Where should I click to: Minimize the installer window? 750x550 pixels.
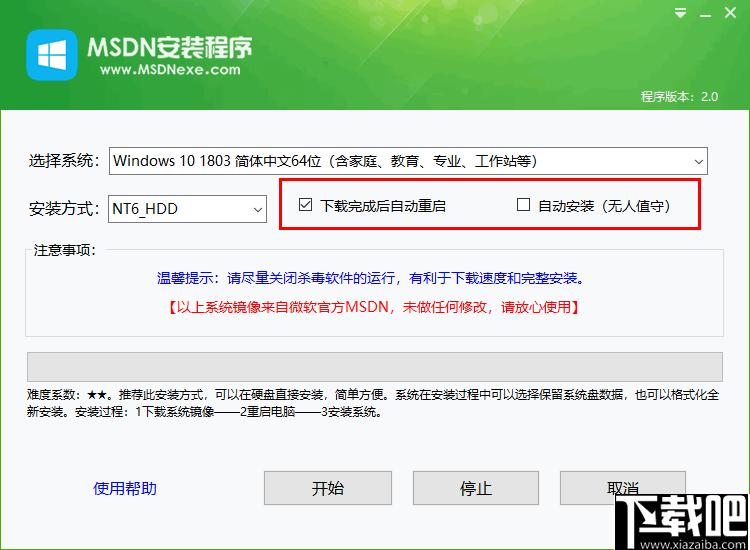705,15
